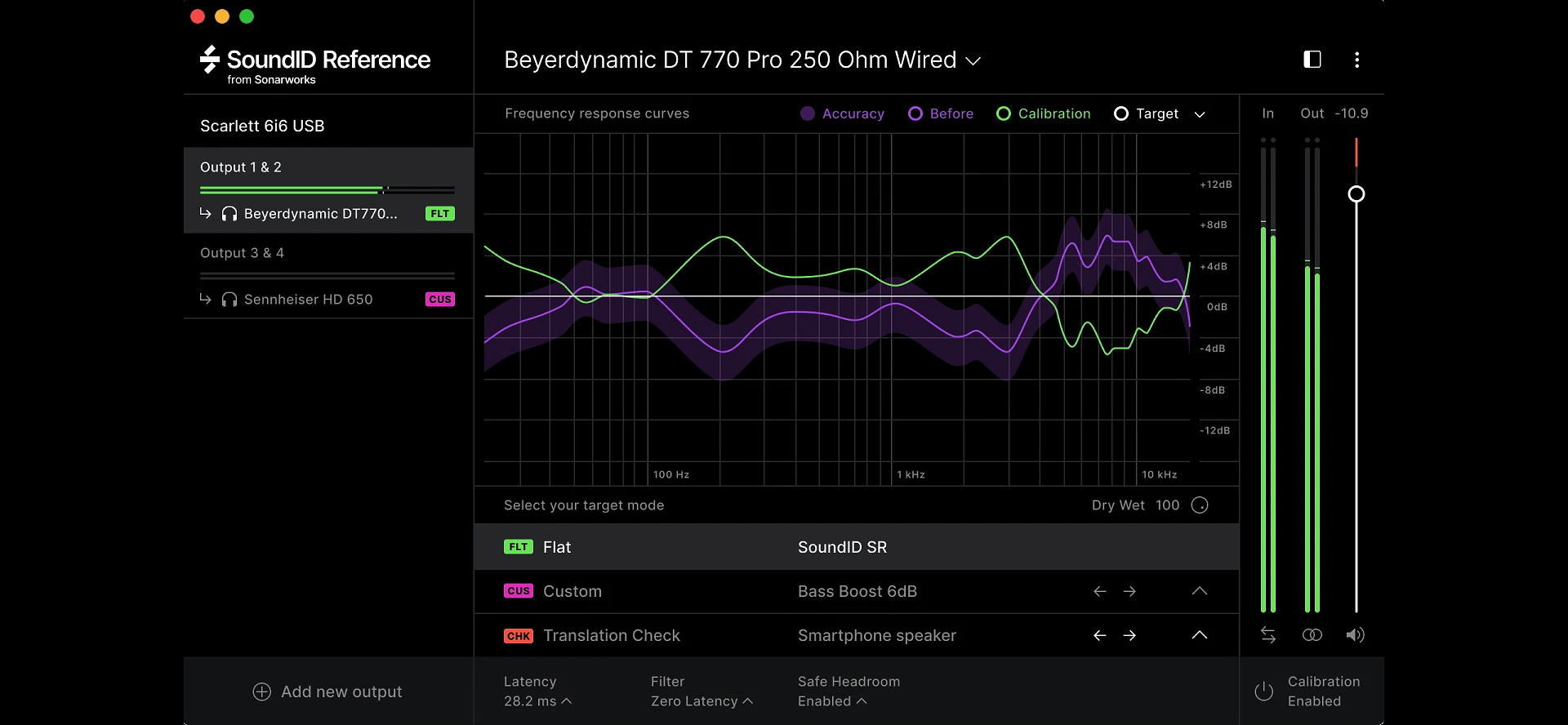
Task: Open the three-dot more options menu
Action: click(1356, 60)
